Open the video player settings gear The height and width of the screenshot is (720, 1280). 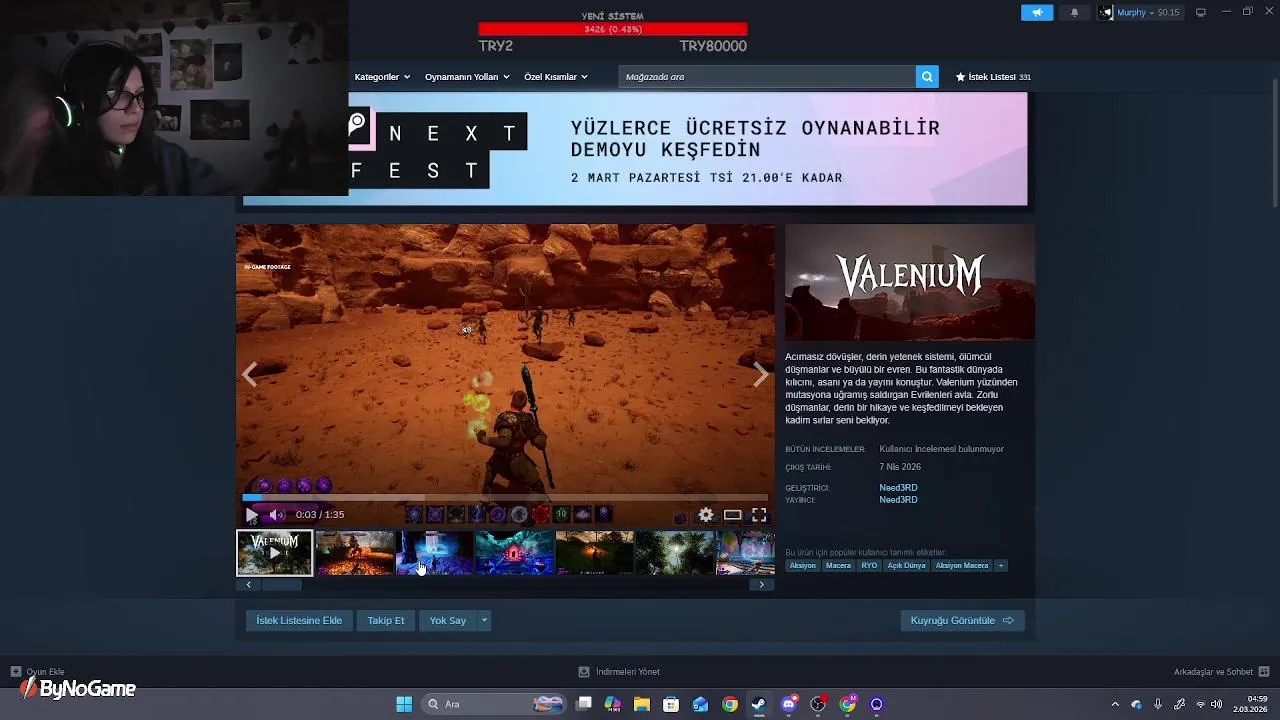[706, 515]
